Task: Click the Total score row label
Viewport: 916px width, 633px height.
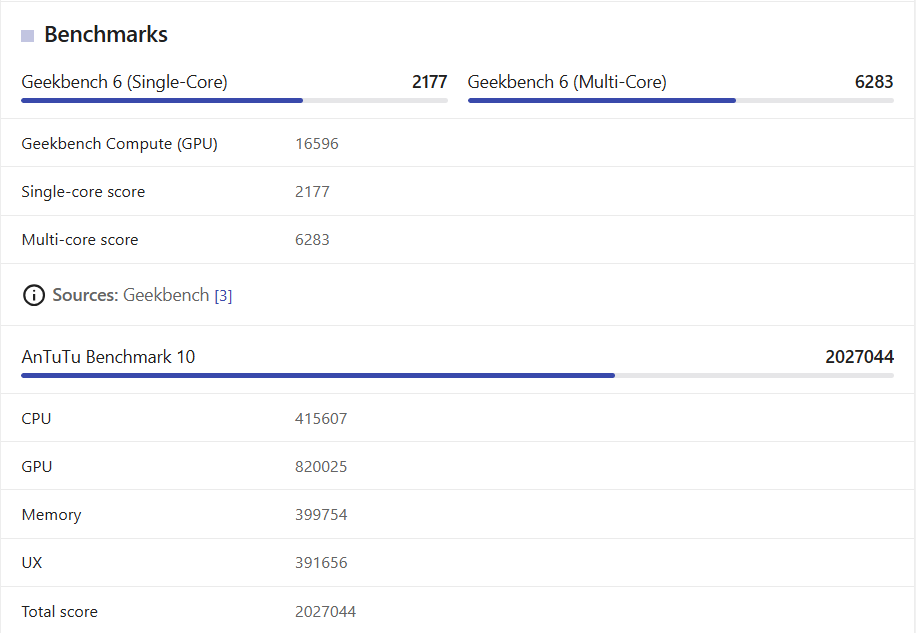Action: [x=60, y=611]
